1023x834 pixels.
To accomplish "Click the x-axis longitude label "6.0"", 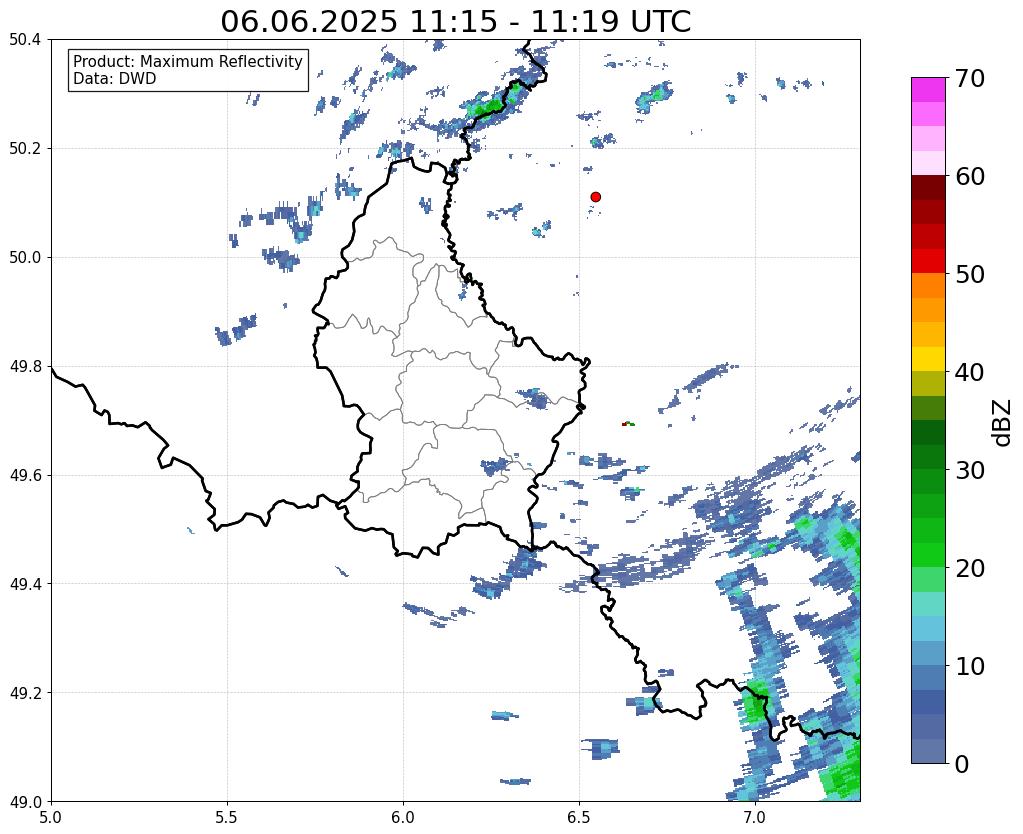I will (403, 816).
